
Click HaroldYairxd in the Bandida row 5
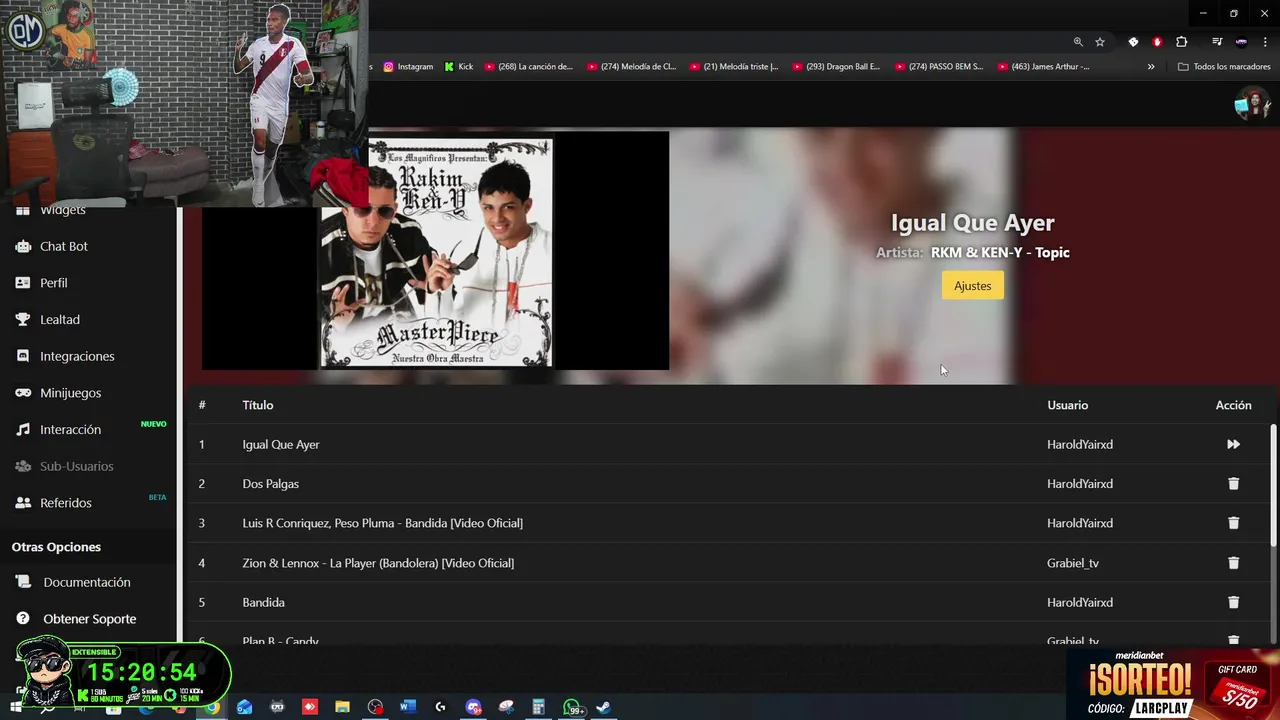tap(1080, 603)
